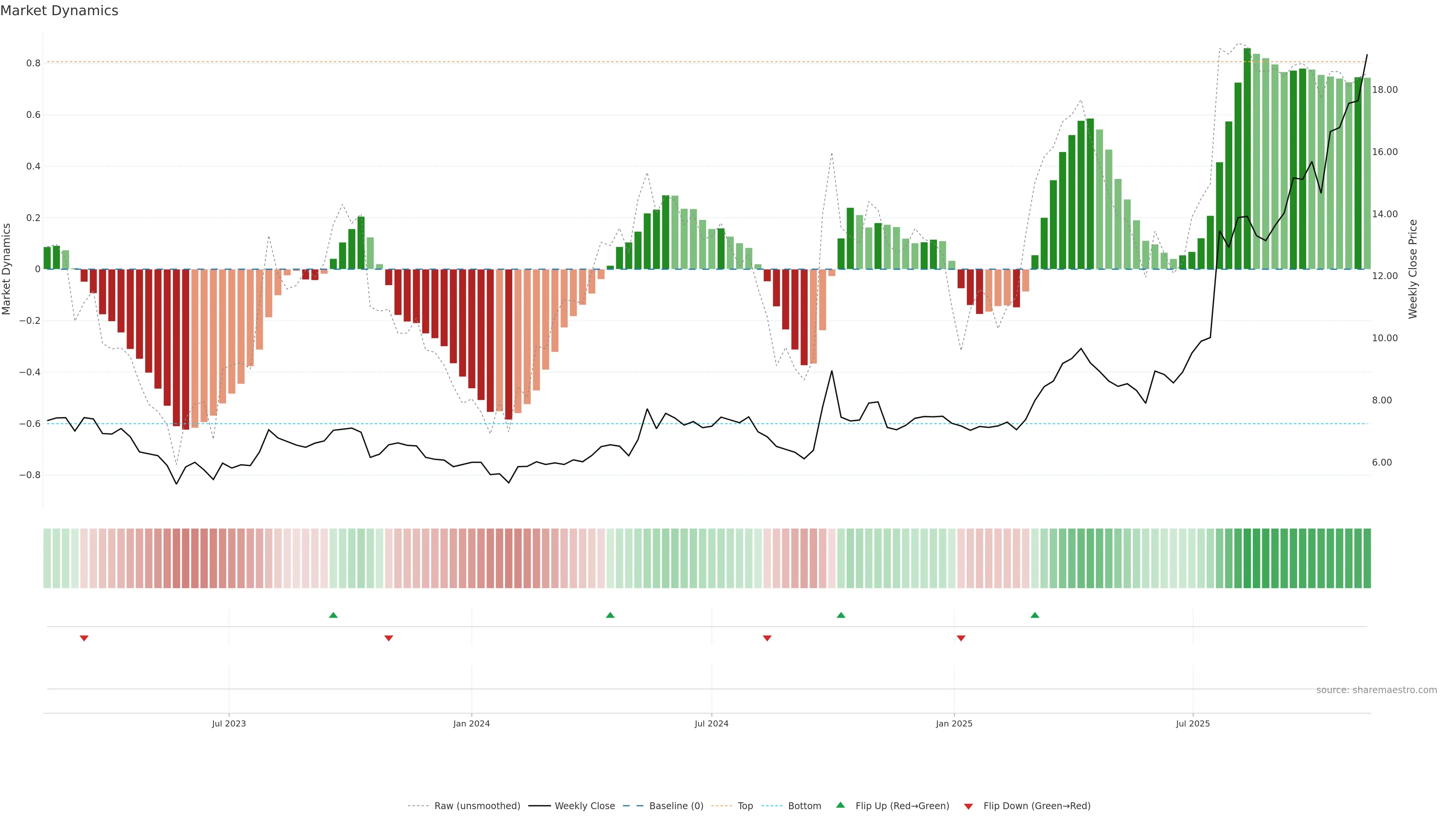Image resolution: width=1456 pixels, height=819 pixels.
Task: Open the source: sharemaestro.com link
Action: 1376,690
